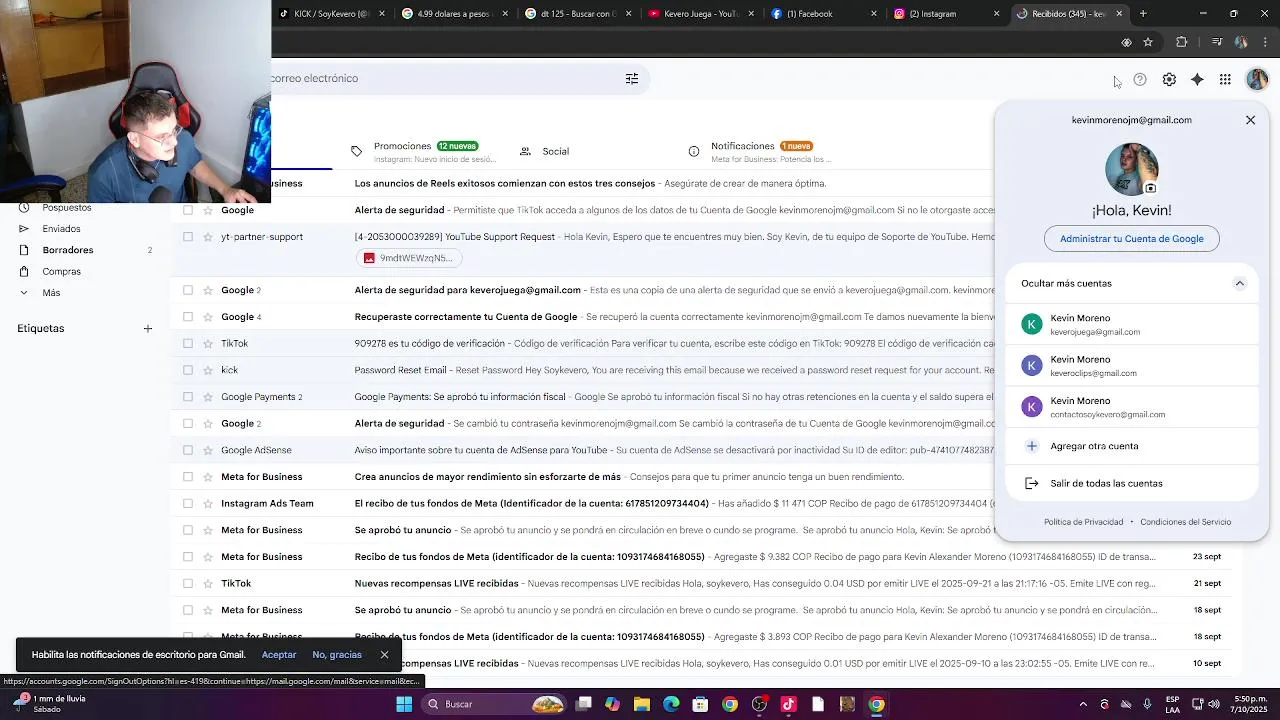Viewport: 1280px width, 720px height.
Task: Collapse Ocultar más cuentas chevron
Action: point(1239,283)
